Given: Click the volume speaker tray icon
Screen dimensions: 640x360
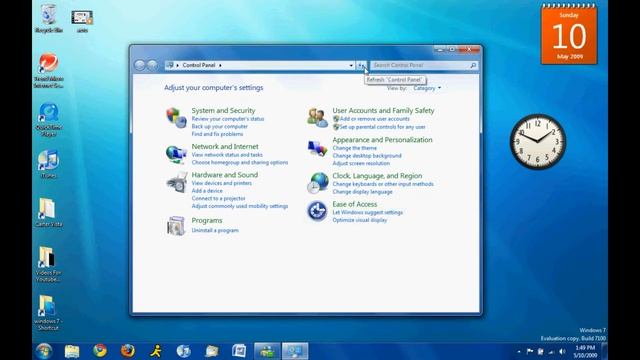Looking at the screenshot, I should pos(562,351).
